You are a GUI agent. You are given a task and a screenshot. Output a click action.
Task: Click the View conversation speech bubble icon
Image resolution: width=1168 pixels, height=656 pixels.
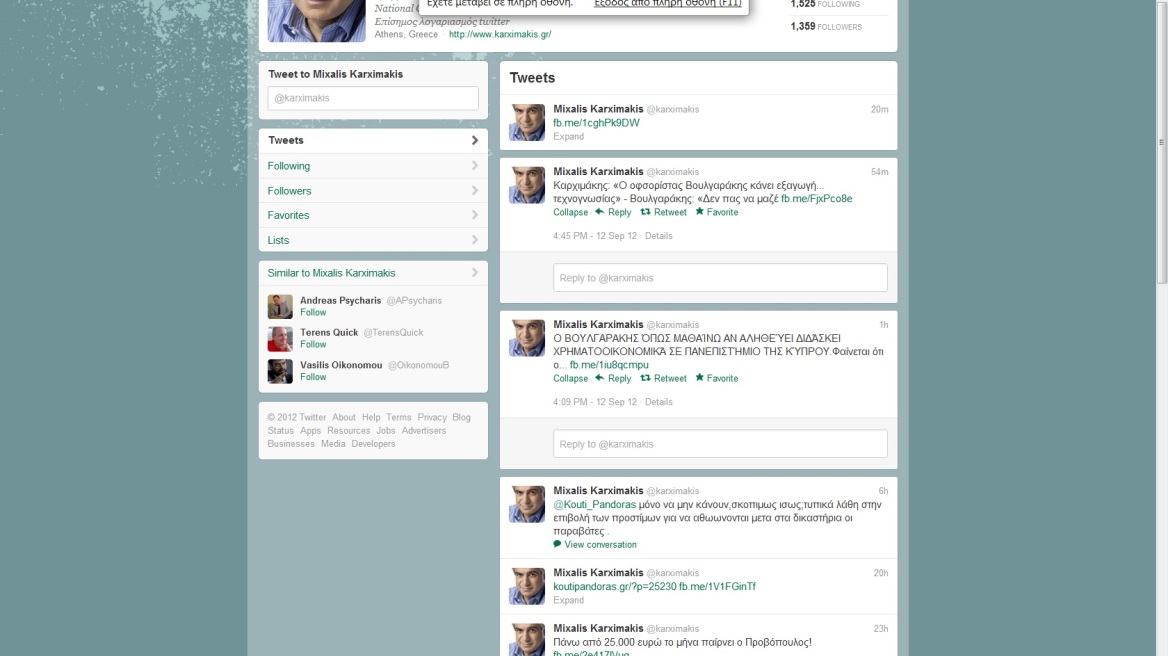(557, 545)
